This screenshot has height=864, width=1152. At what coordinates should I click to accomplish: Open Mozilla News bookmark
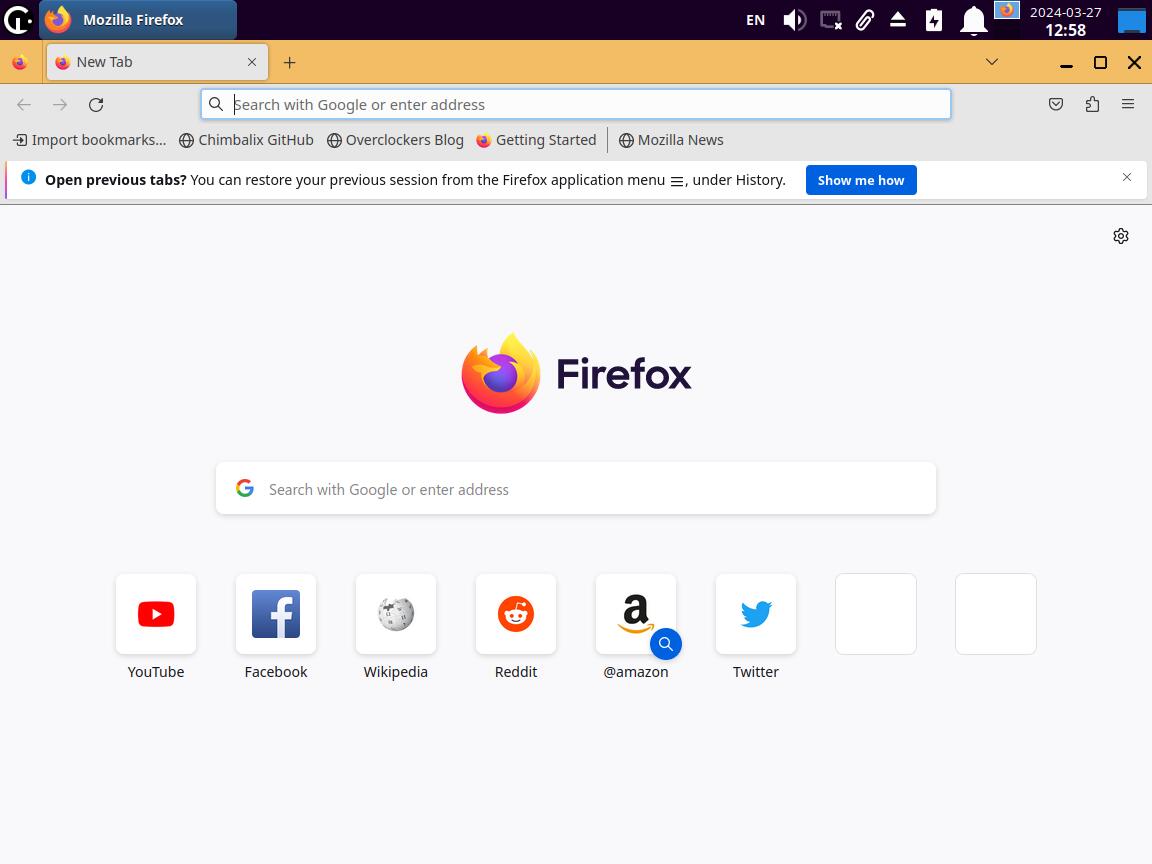point(671,140)
